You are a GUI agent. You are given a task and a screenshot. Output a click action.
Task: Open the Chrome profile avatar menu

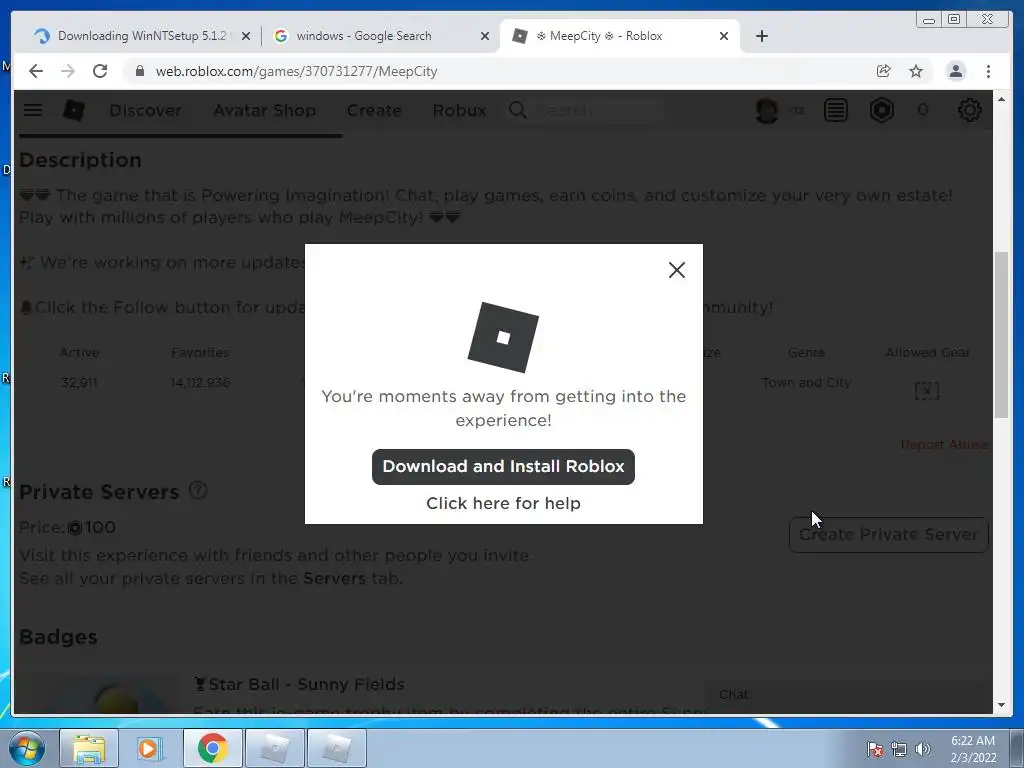tap(955, 71)
